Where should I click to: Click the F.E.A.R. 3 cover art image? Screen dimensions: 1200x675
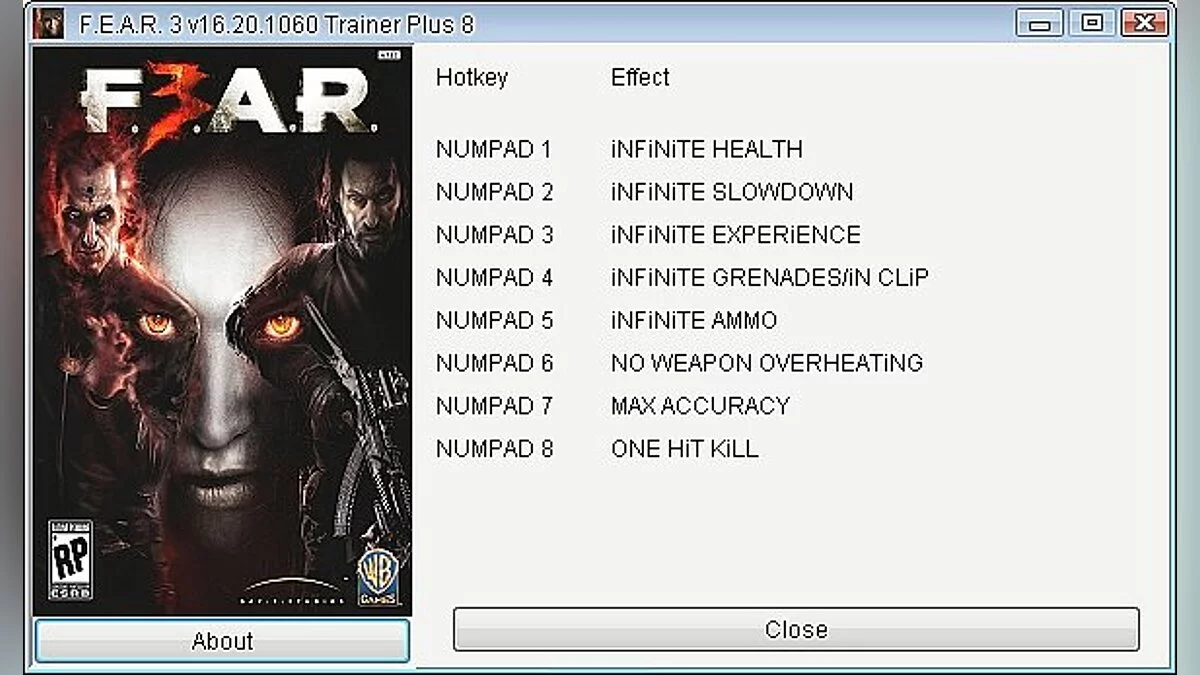coord(222,330)
